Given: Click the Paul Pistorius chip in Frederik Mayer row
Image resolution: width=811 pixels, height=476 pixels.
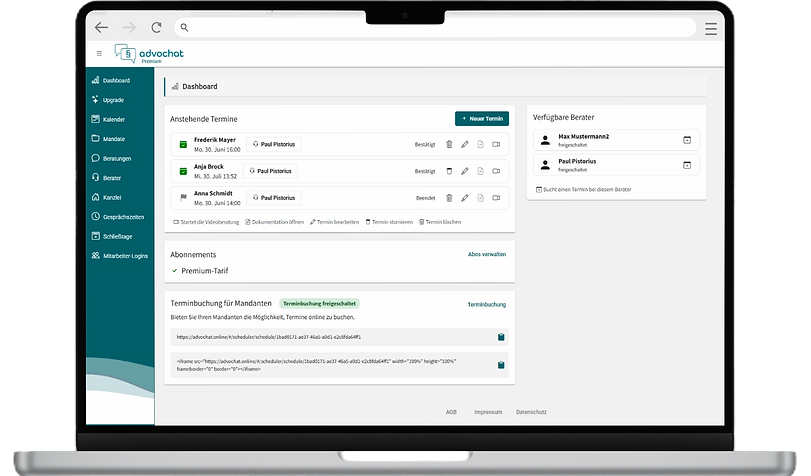Looking at the screenshot, I should tap(274, 144).
